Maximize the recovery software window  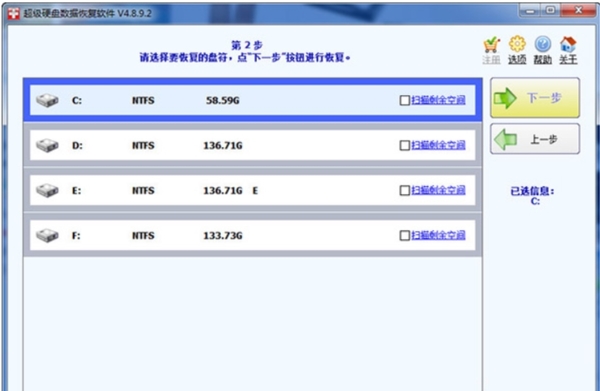550,11
